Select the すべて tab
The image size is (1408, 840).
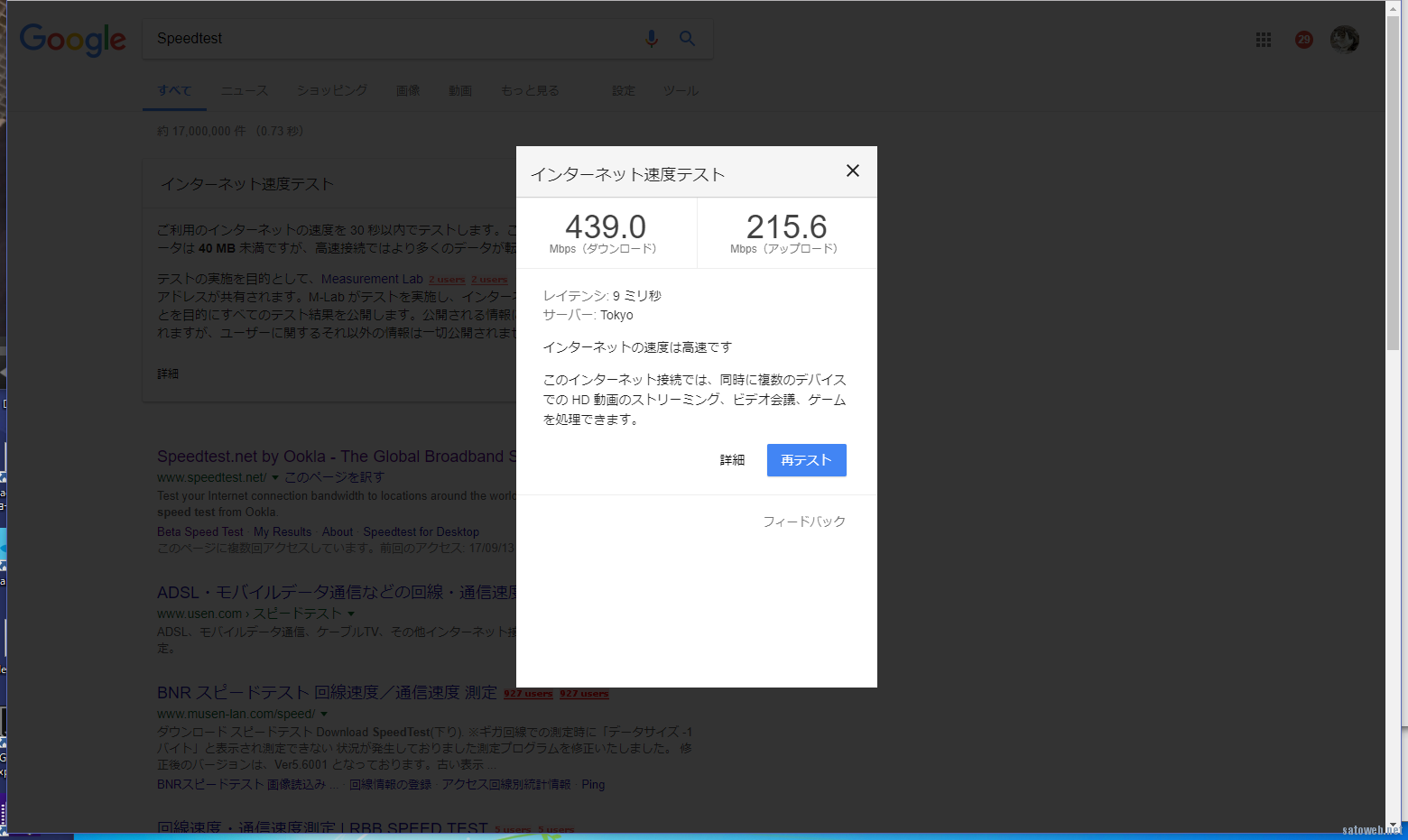tap(174, 90)
